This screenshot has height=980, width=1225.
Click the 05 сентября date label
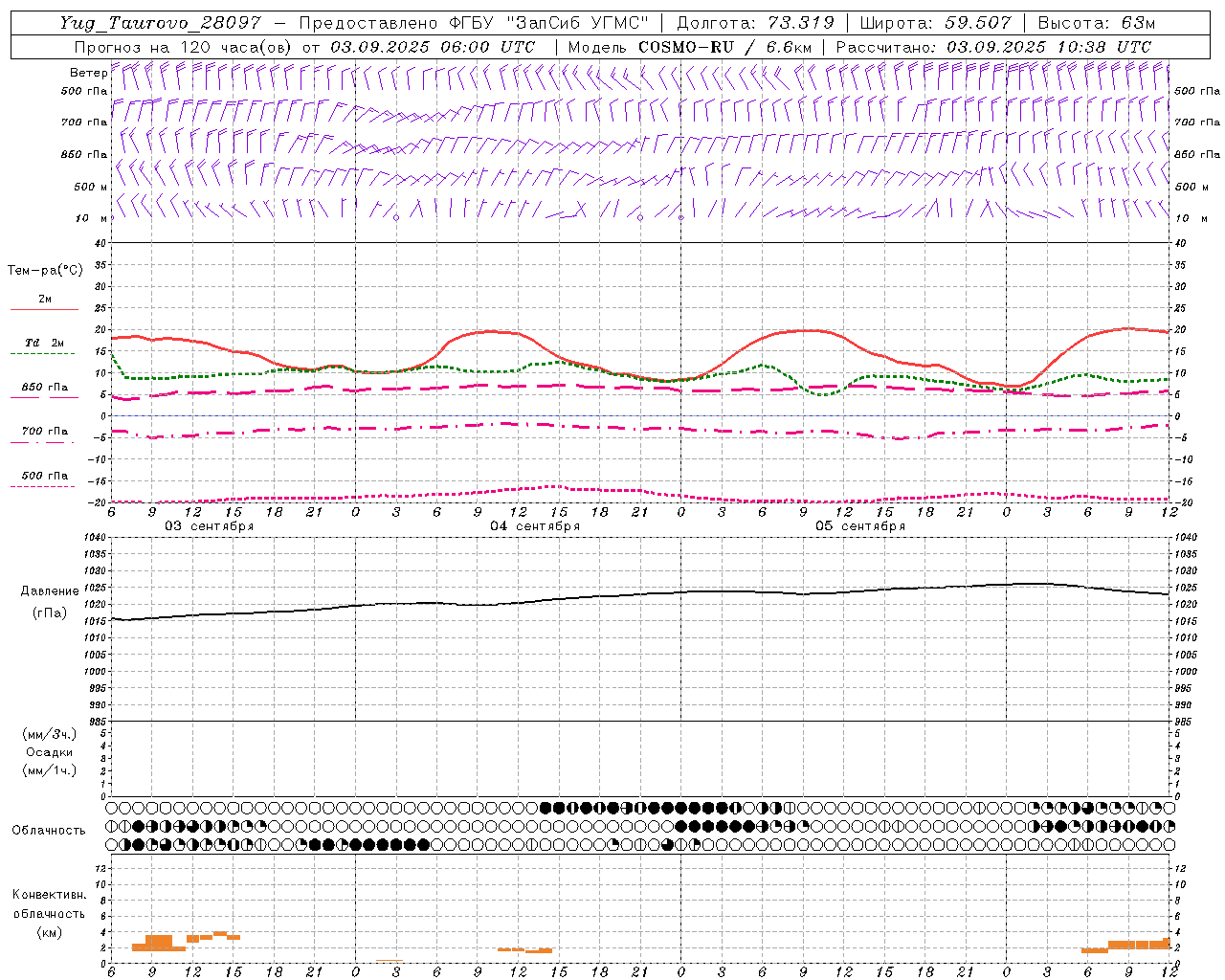860,526
